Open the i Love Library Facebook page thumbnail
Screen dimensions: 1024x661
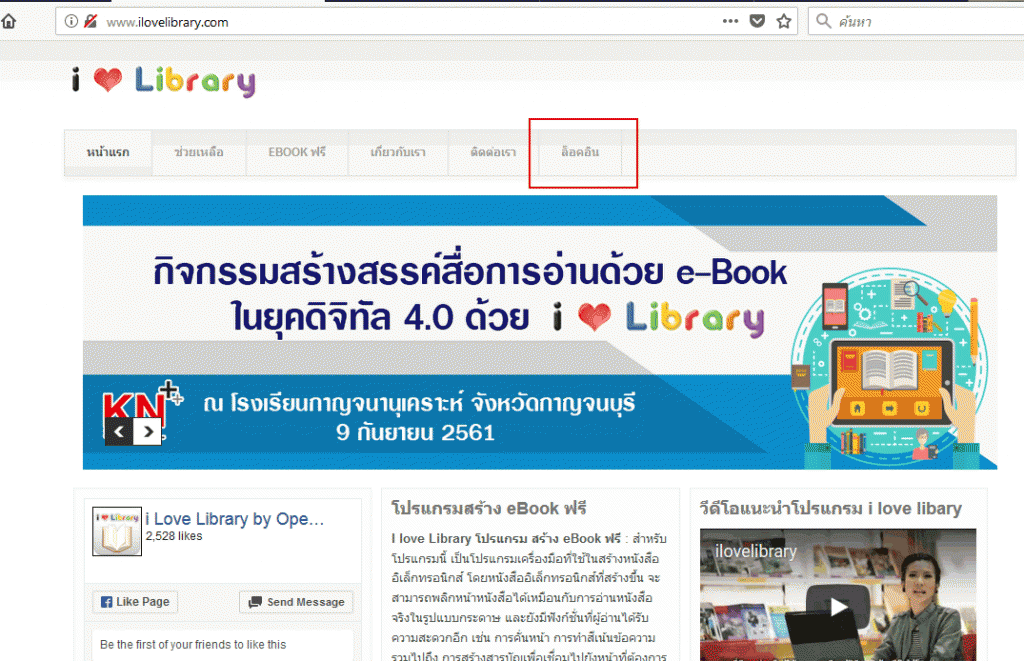[117, 531]
